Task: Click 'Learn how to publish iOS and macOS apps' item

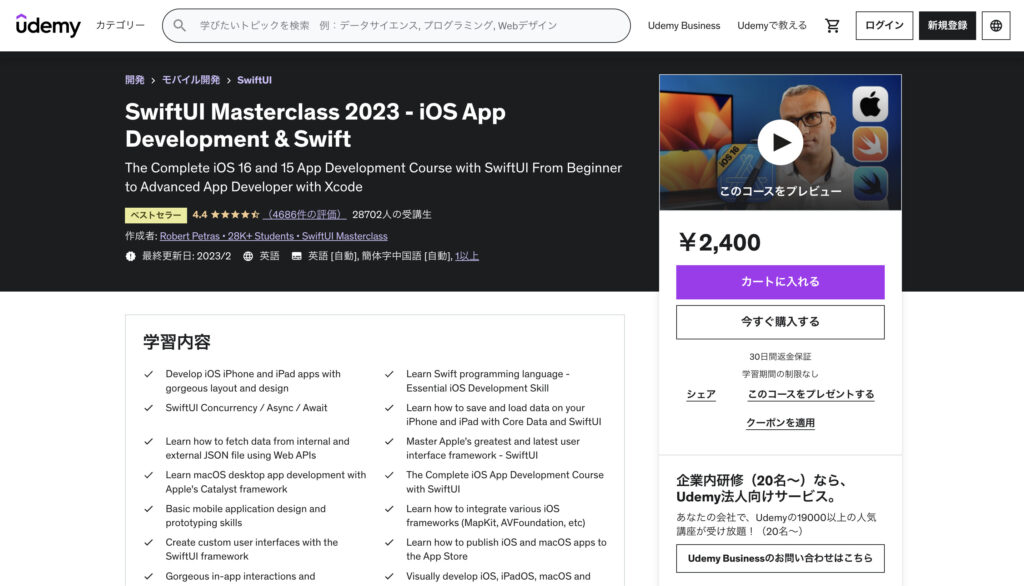Action: (x=506, y=549)
